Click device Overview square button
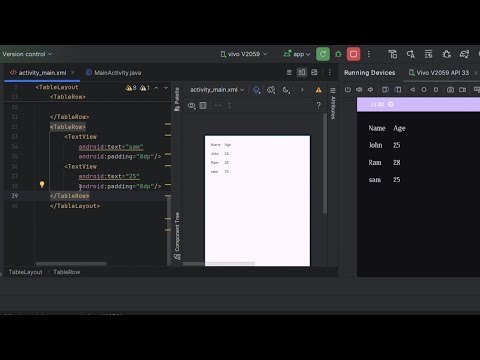480x360 pixels. tap(436, 90)
